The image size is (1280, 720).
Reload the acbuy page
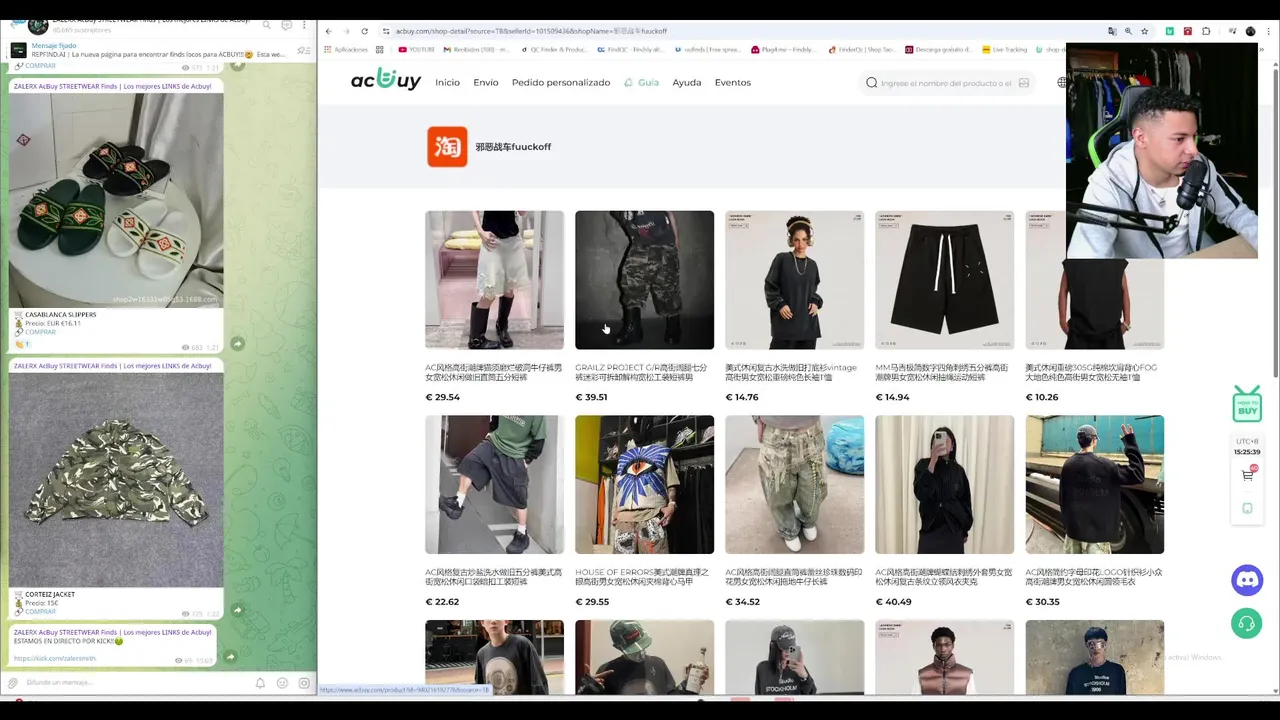pos(364,31)
